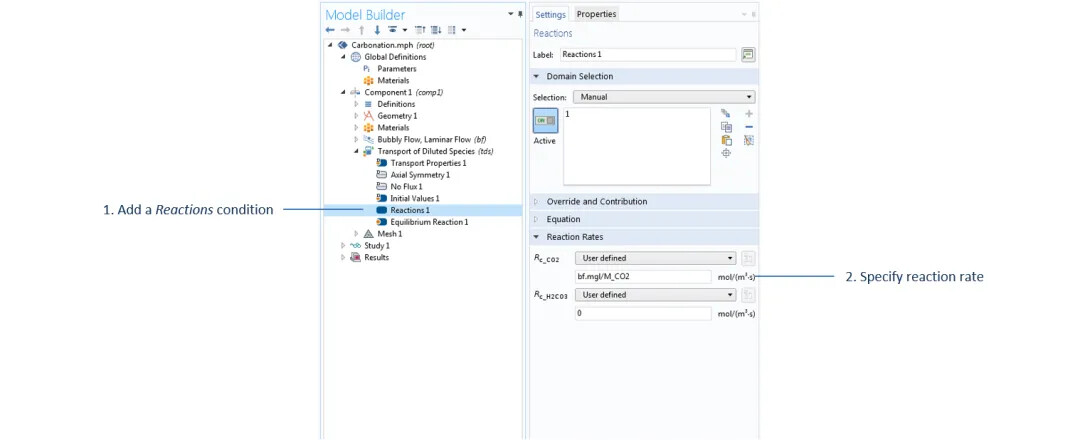Image resolution: width=1080 pixels, height=440 pixels.
Task: Open the Selection dropdown set to Manual
Action: pyautogui.click(x=663, y=97)
